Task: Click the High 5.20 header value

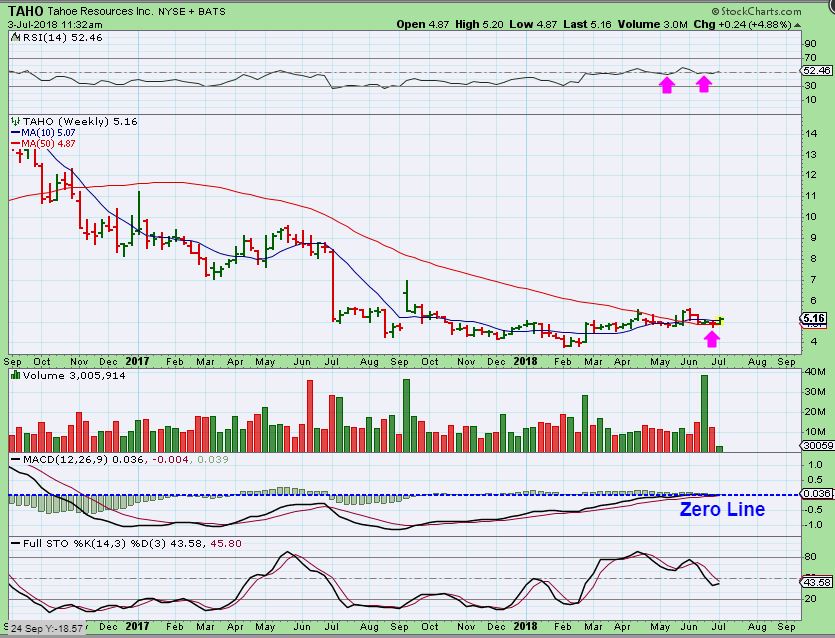Action: pos(479,24)
